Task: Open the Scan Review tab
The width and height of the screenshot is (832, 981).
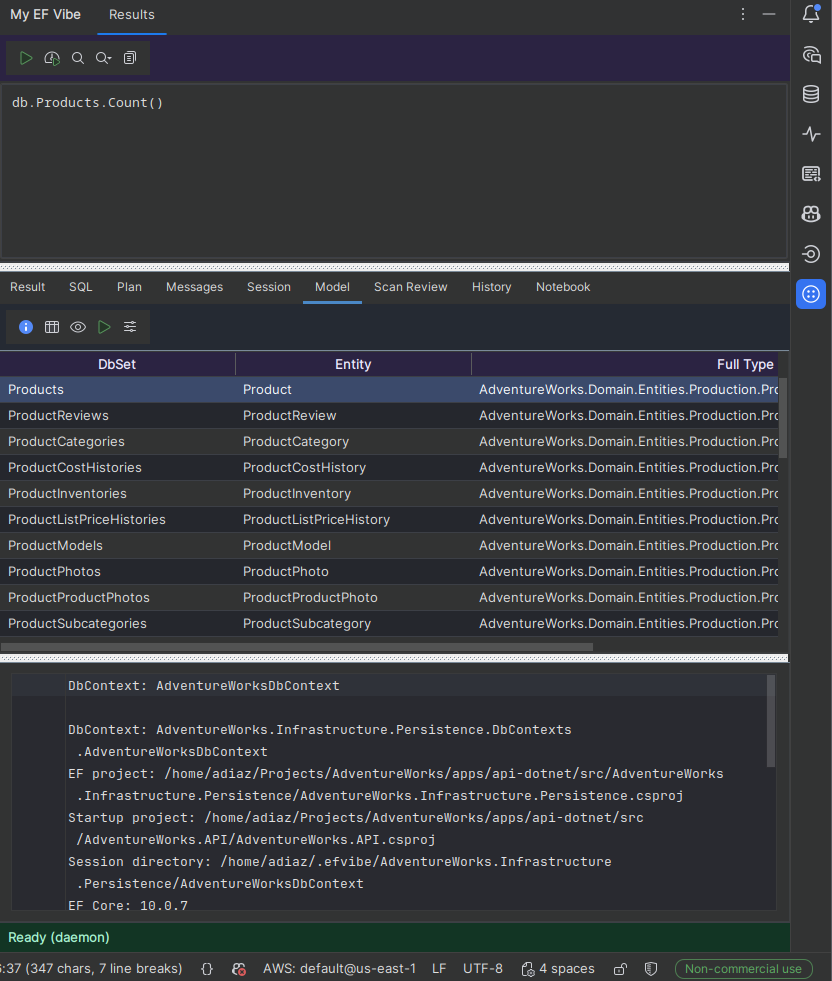Action: click(410, 287)
